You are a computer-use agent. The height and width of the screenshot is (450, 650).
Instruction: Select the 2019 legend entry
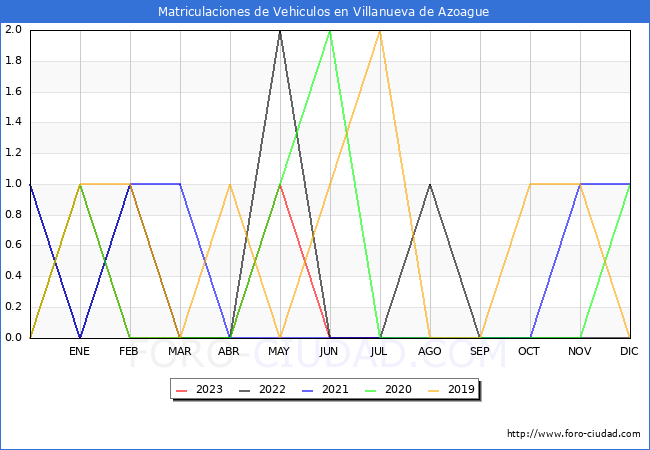(452, 390)
